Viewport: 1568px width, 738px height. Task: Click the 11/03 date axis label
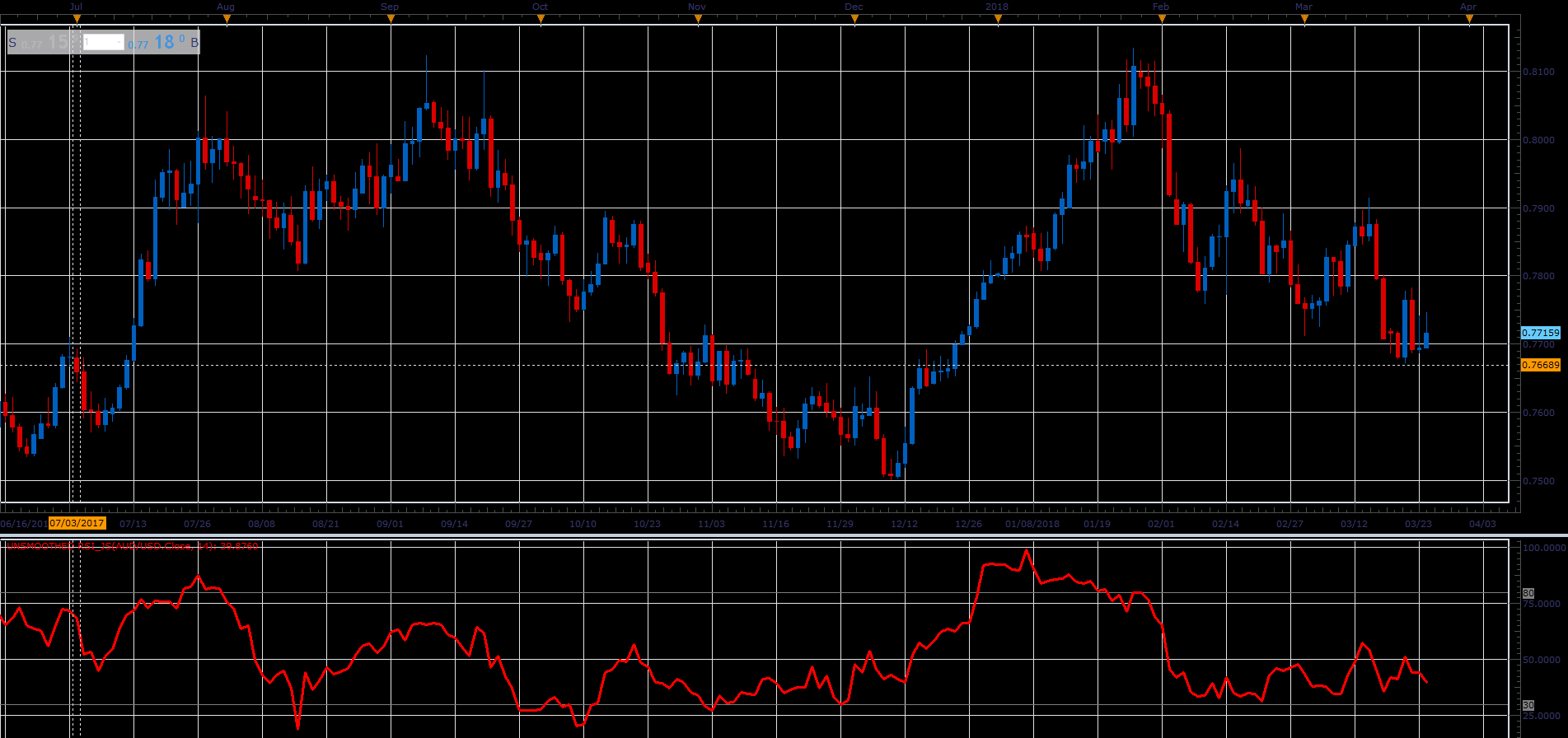point(711,524)
